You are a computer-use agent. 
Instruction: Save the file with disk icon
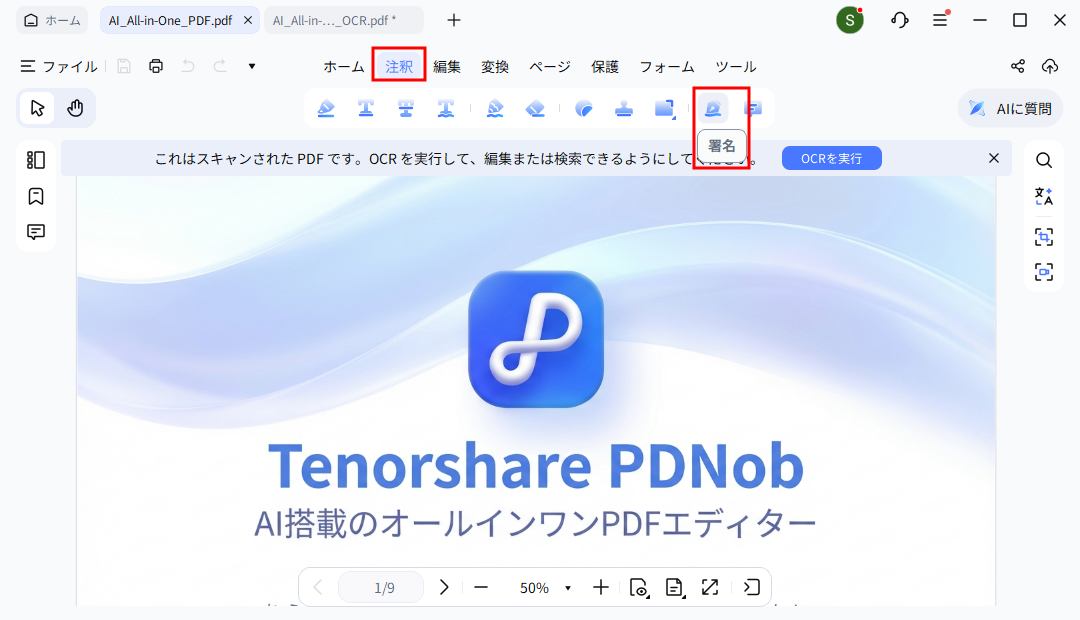coord(124,66)
